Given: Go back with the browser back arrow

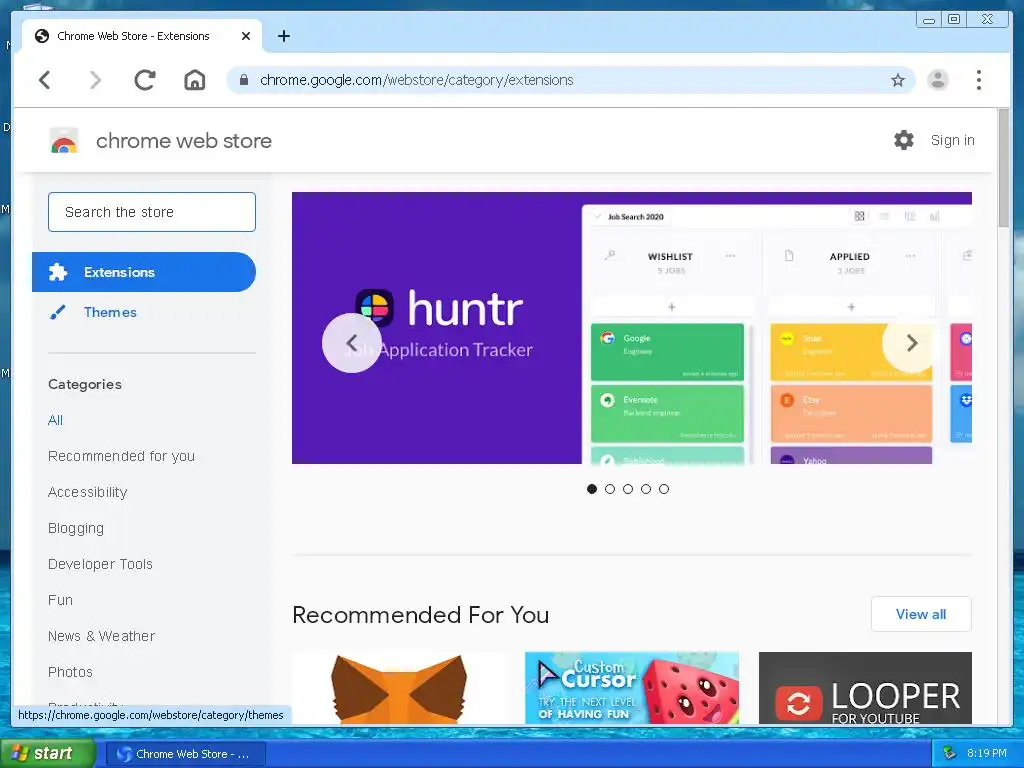Looking at the screenshot, I should pyautogui.click(x=44, y=80).
